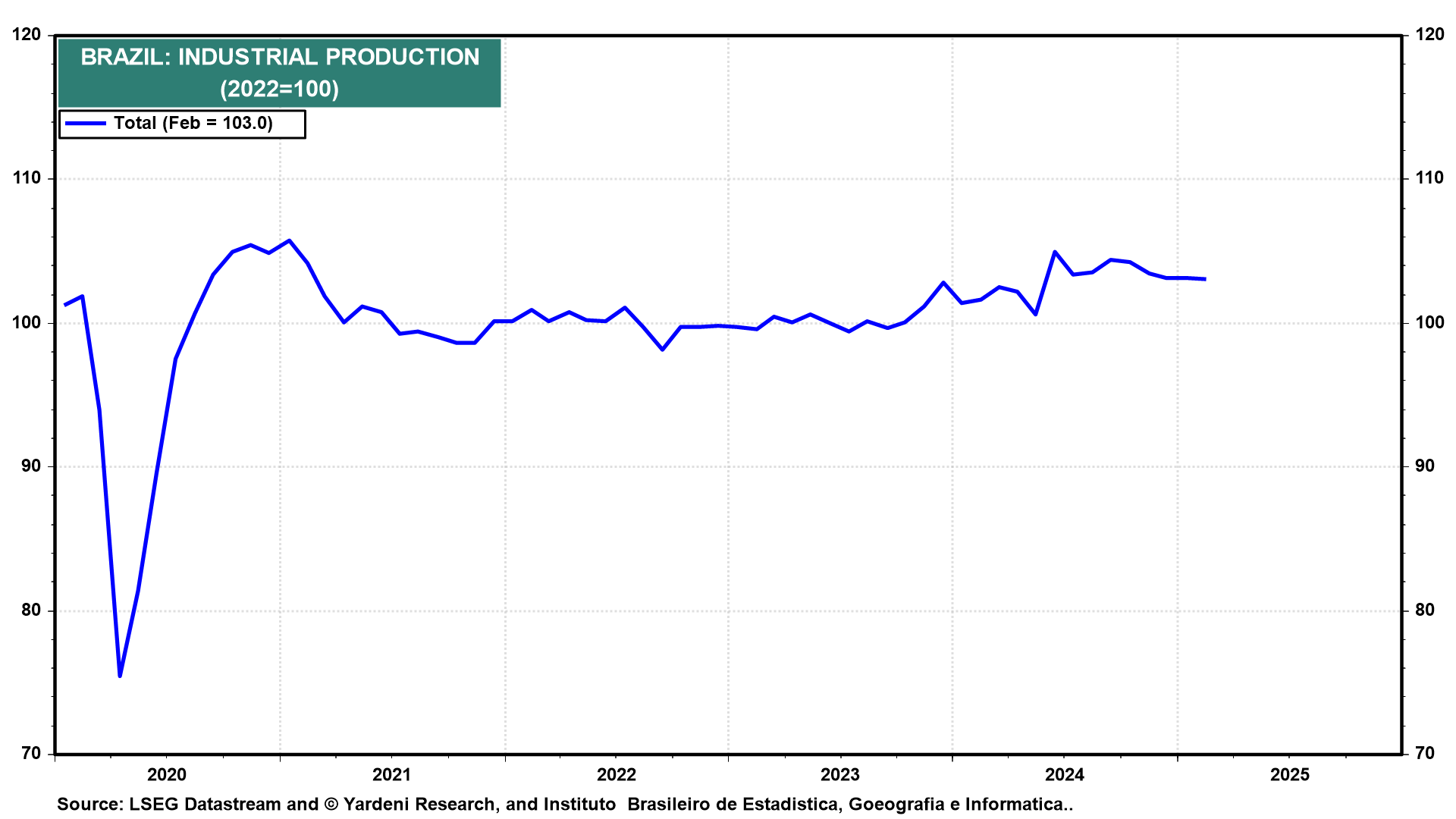Click the source citation text below chart

564,804
